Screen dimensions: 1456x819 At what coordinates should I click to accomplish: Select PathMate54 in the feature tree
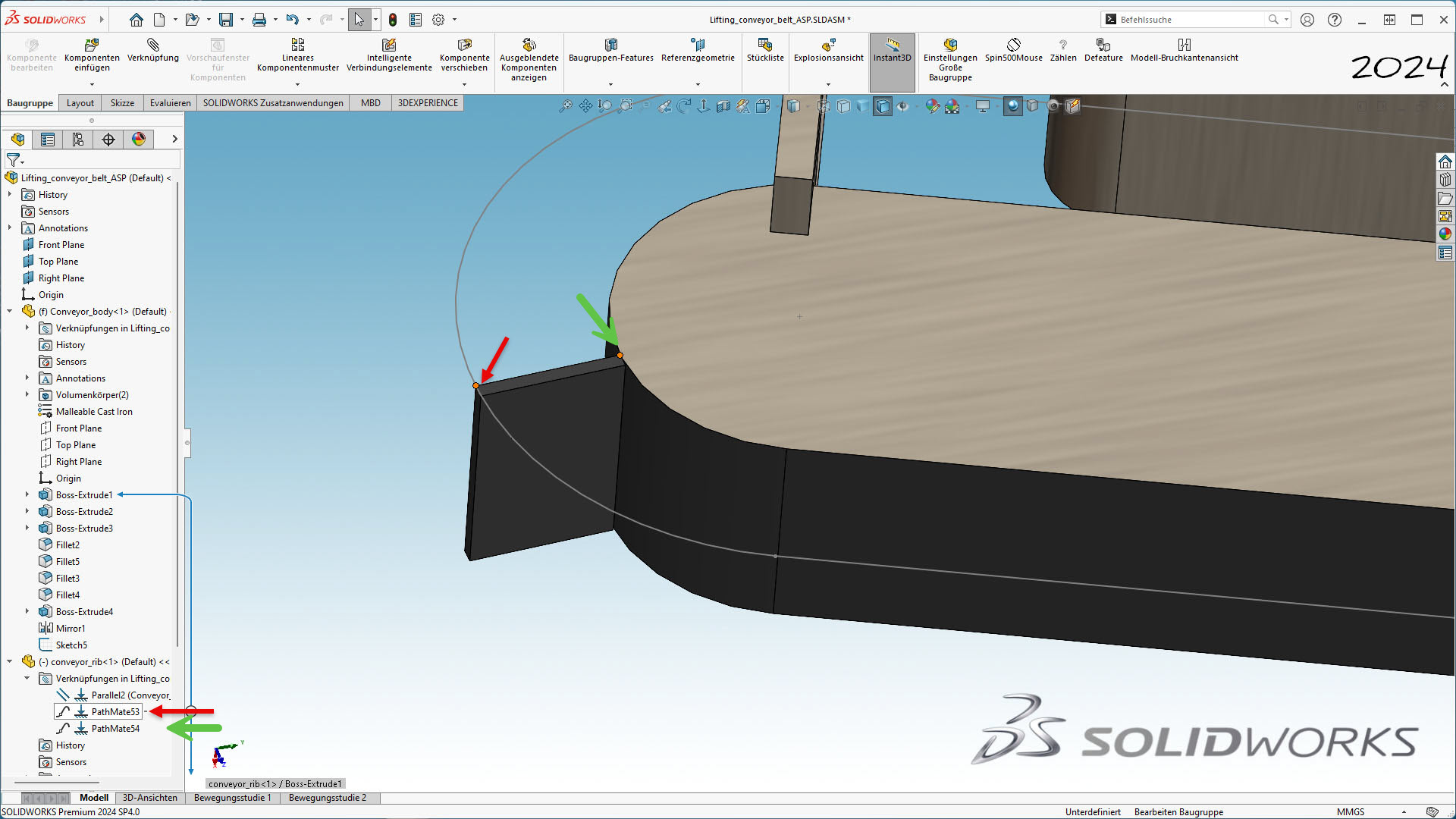tap(115, 729)
